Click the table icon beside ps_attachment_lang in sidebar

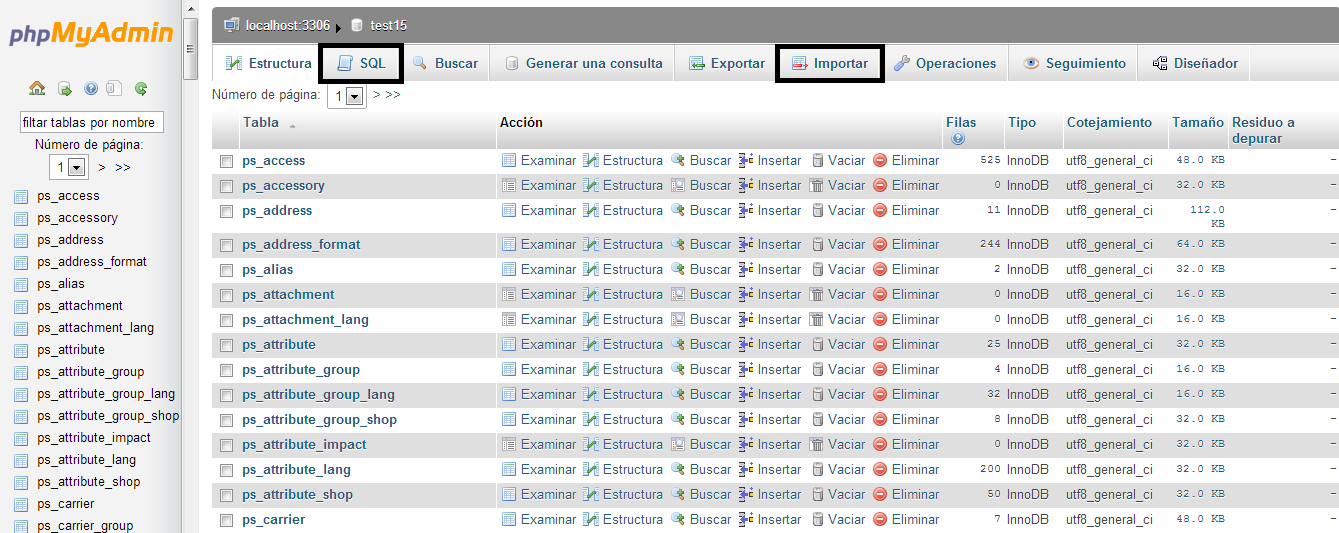(x=21, y=328)
